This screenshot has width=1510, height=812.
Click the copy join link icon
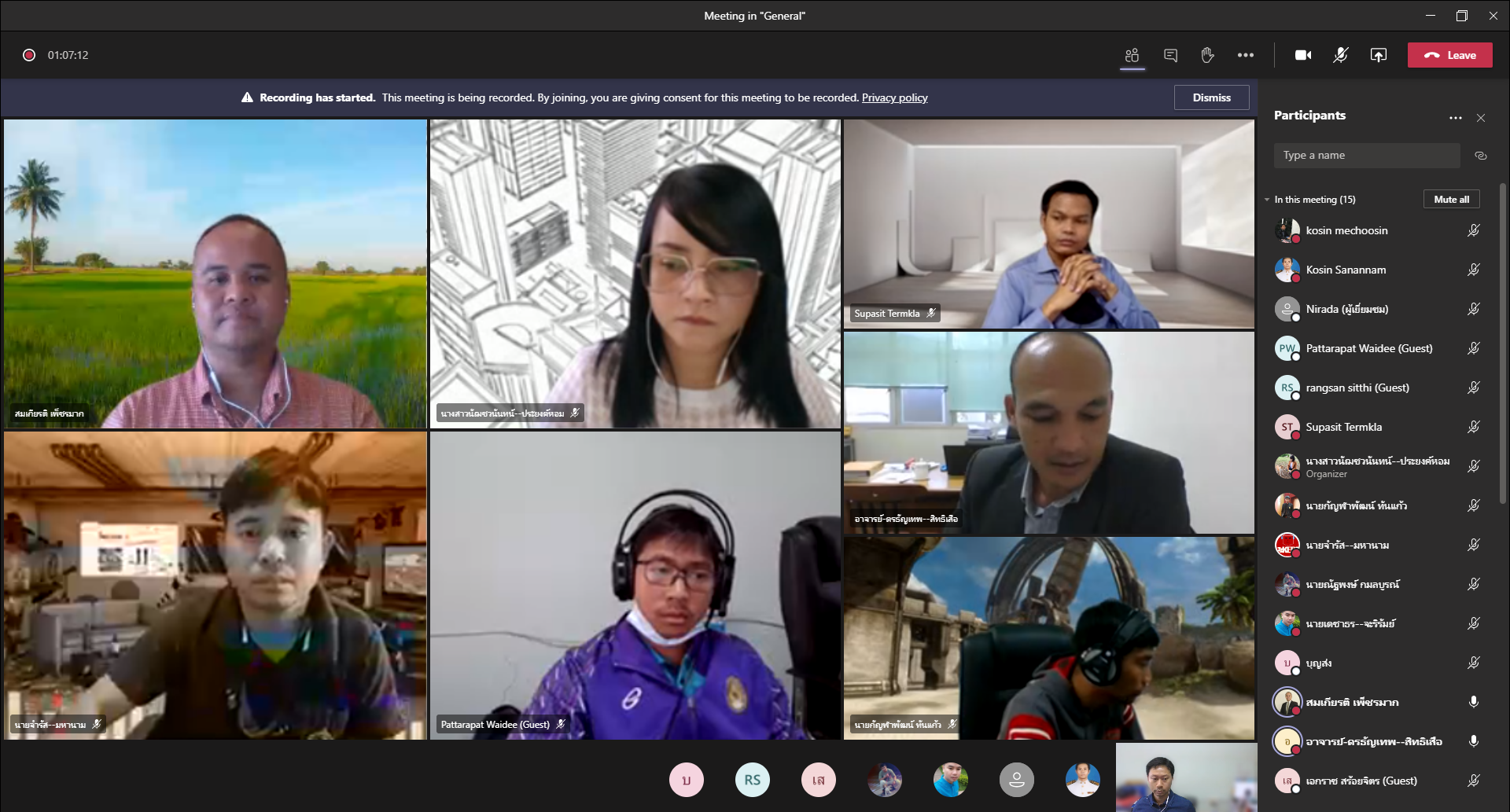(x=1480, y=156)
